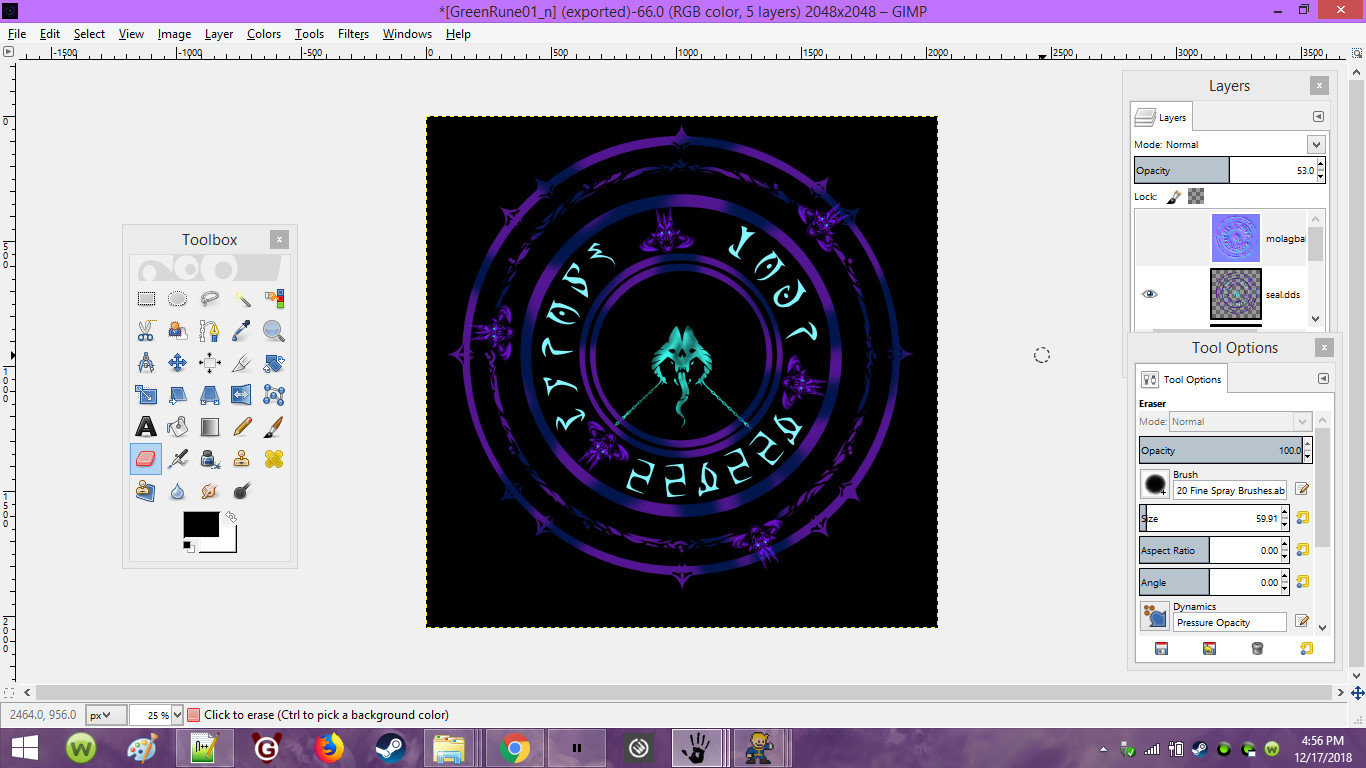The width and height of the screenshot is (1366, 768).
Task: Toggle visibility of the seal.dds layer
Action: 1150,294
